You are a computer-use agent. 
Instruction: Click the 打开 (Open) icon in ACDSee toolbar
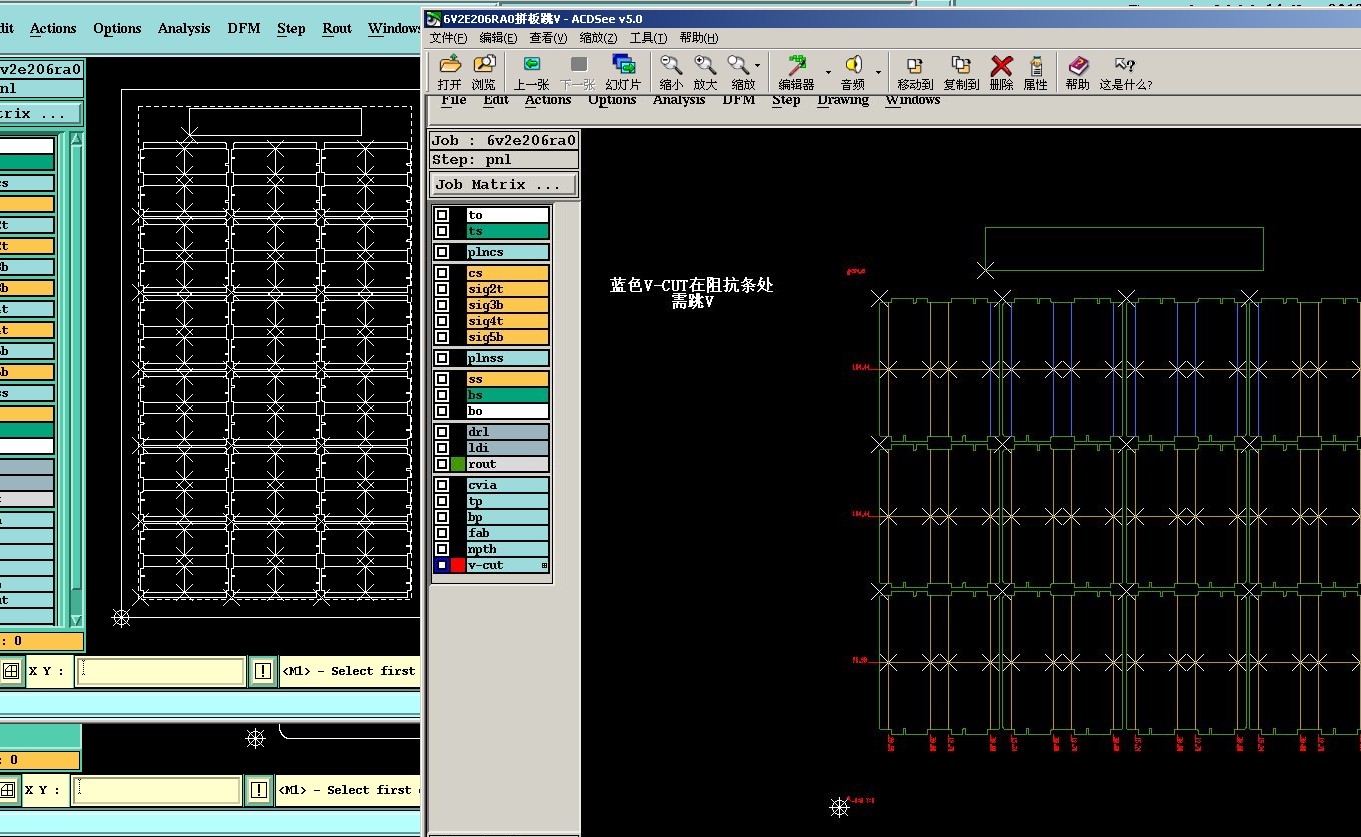pyautogui.click(x=449, y=66)
